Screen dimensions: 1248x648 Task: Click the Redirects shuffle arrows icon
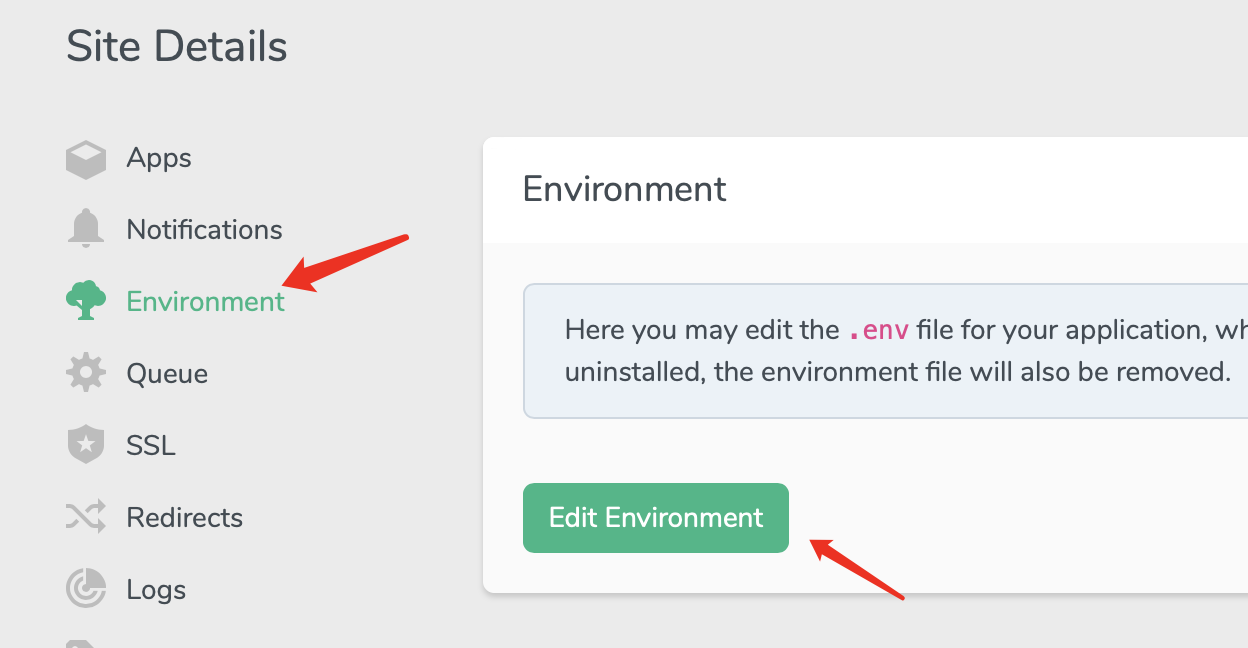point(86,517)
